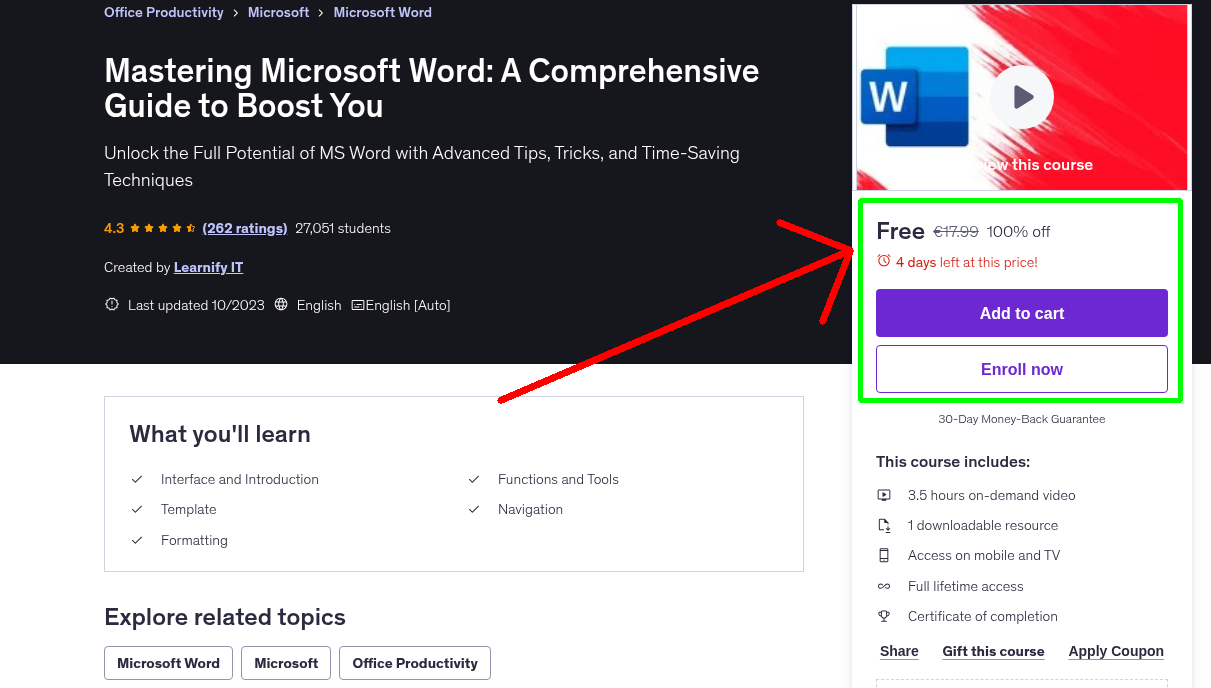Click the downloadable resource icon
This screenshot has width=1211, height=688.
884,525
